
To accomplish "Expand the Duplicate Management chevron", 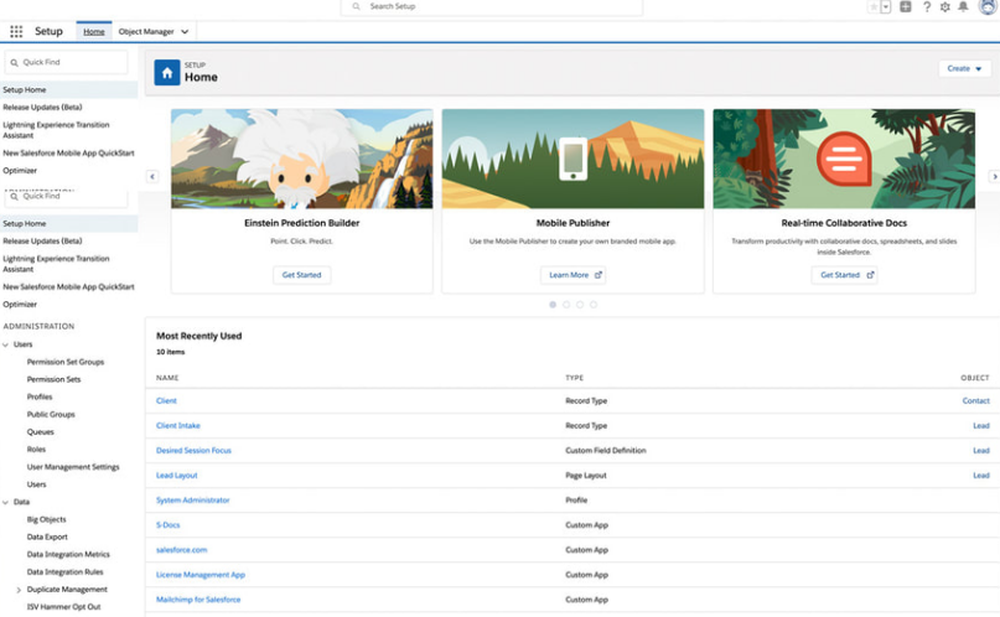I will click(18, 590).
